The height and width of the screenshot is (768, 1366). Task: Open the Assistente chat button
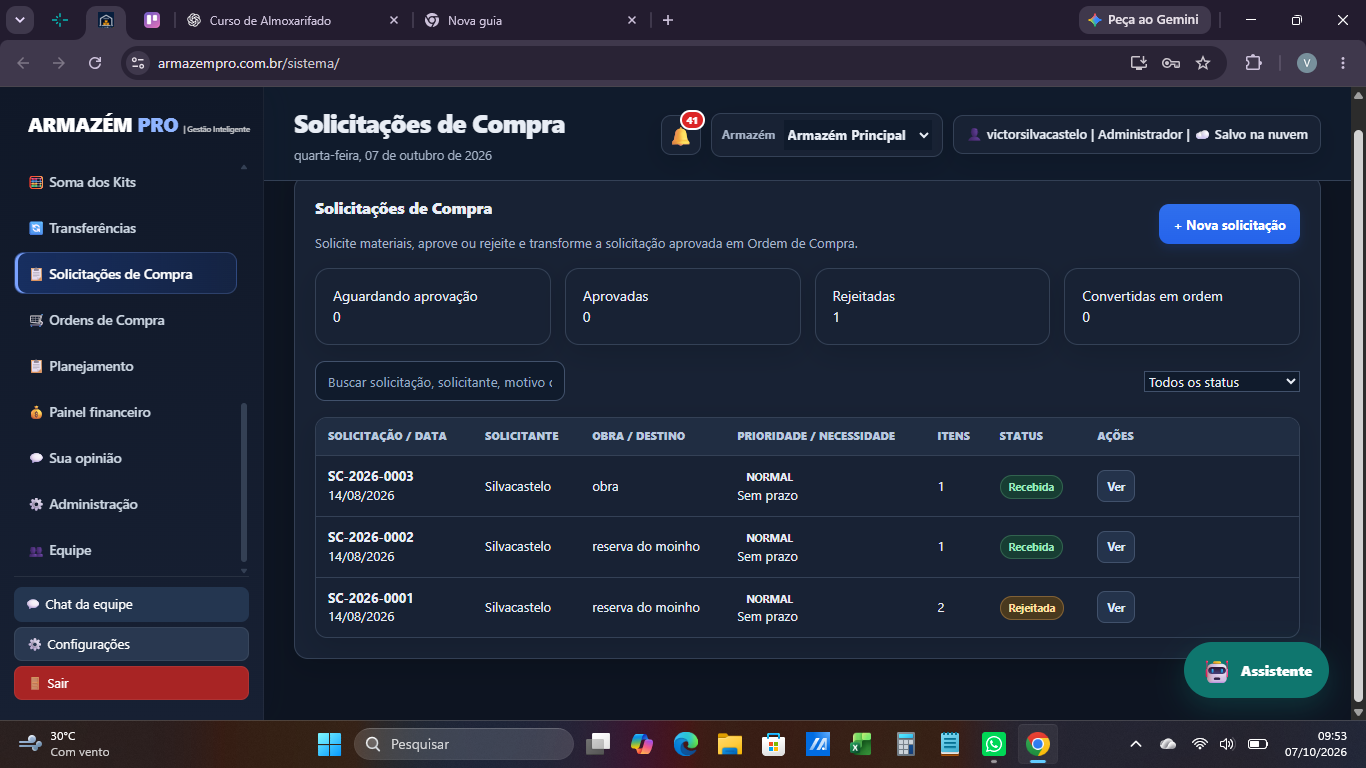1256,671
